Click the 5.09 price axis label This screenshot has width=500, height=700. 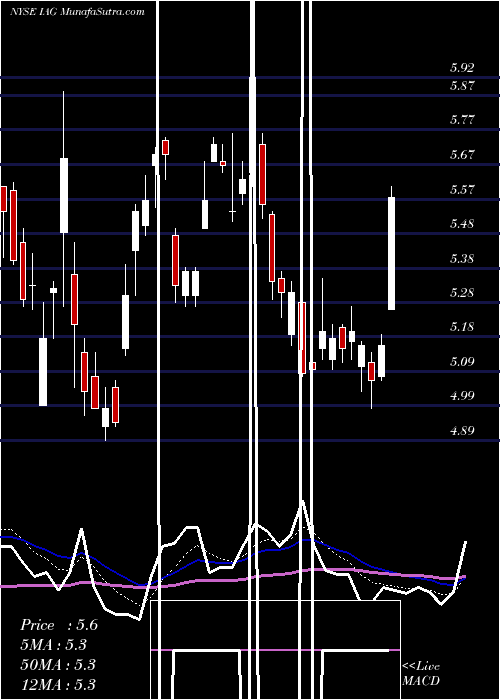pyautogui.click(x=462, y=362)
